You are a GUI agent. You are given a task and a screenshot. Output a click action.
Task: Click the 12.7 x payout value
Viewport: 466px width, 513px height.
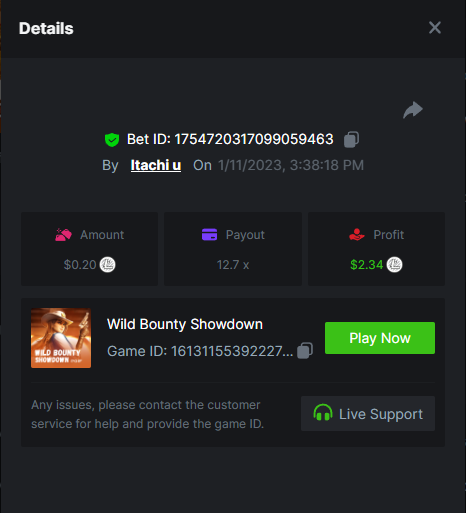(x=233, y=265)
